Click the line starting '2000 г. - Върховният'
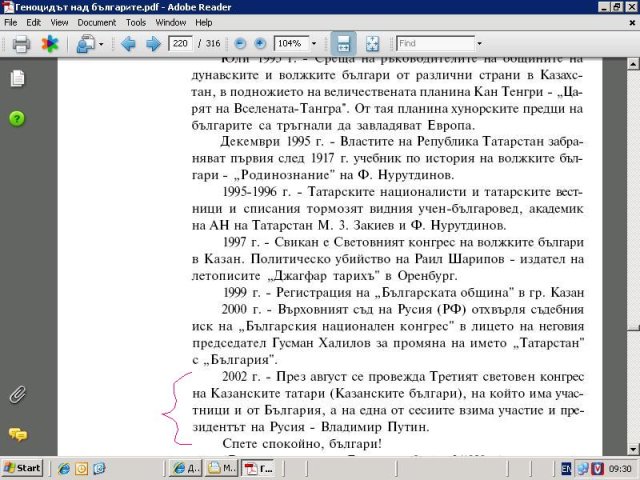640x480 pixels. [x=403, y=309]
